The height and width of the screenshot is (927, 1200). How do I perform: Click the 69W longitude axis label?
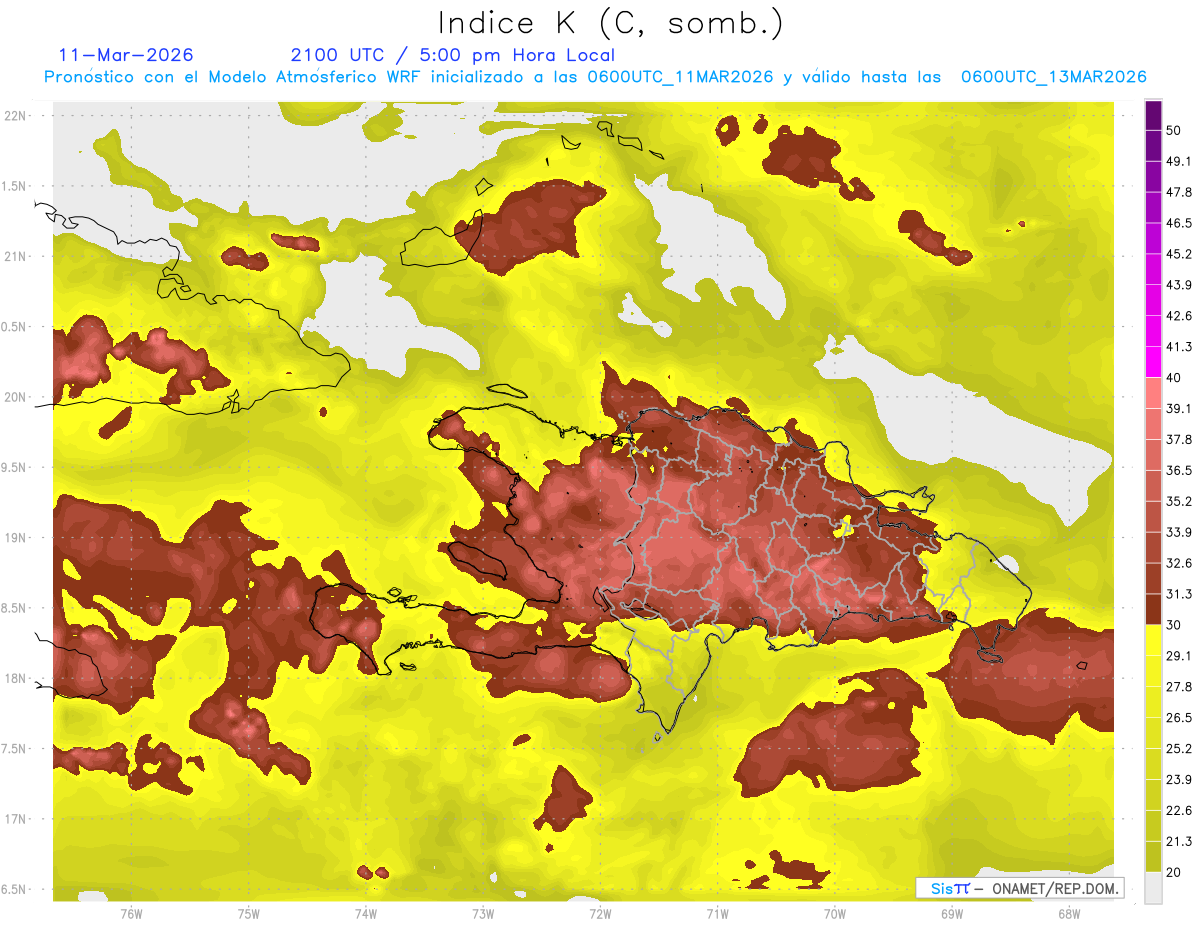pyautogui.click(x=952, y=913)
